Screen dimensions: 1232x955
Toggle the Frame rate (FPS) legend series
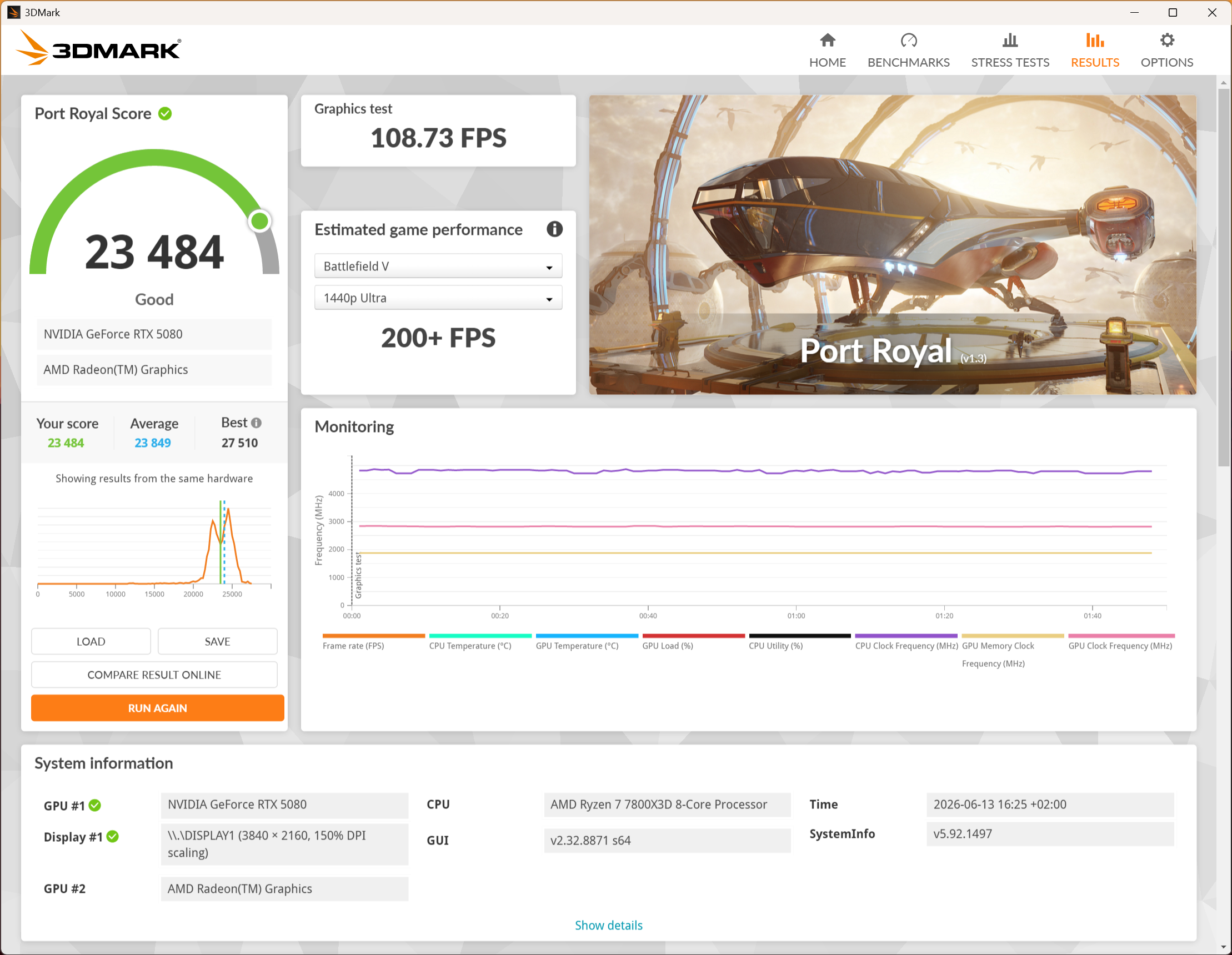click(353, 646)
